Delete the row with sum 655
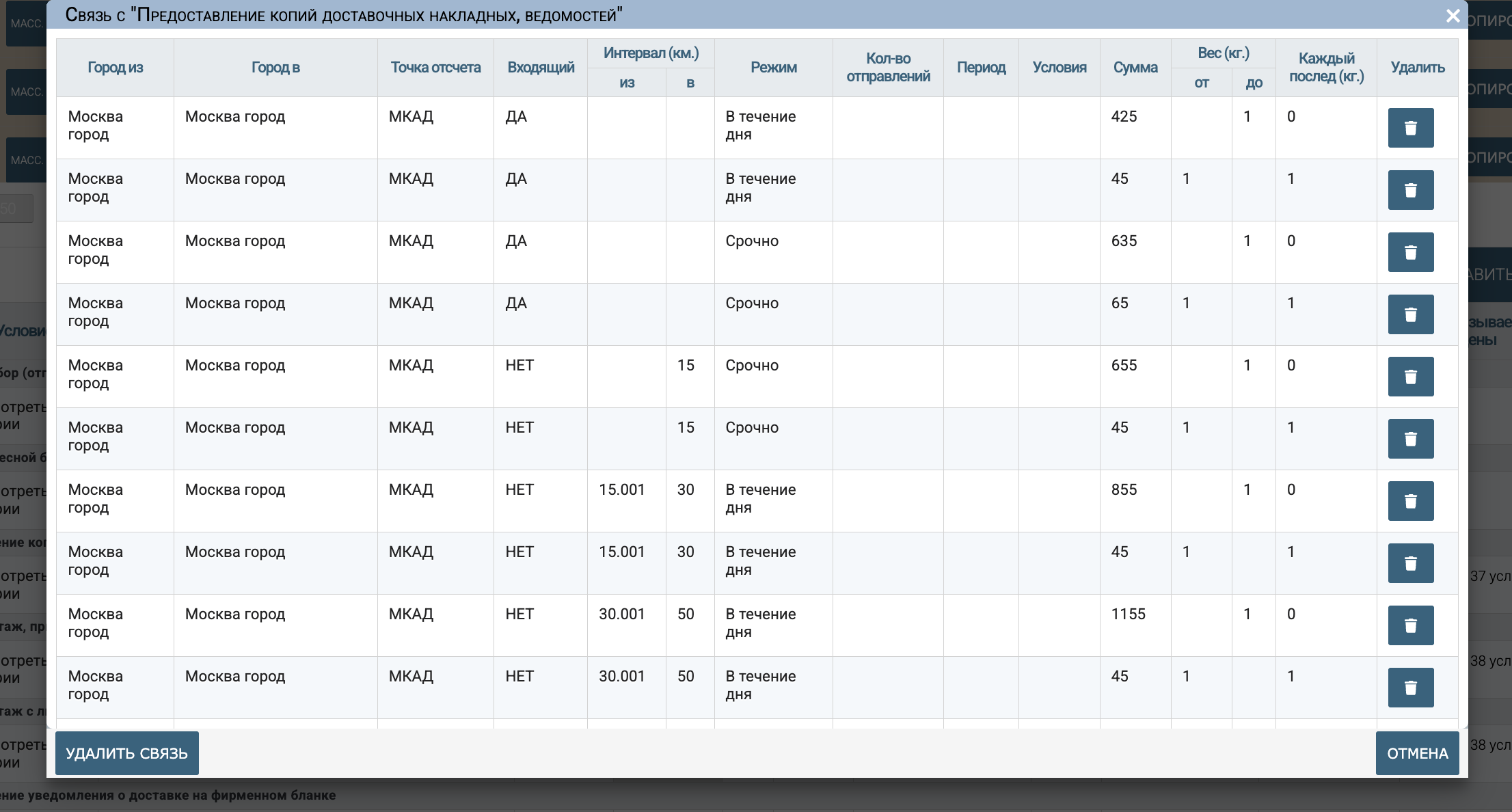Image resolution: width=1512 pixels, height=812 pixels. point(1410,377)
